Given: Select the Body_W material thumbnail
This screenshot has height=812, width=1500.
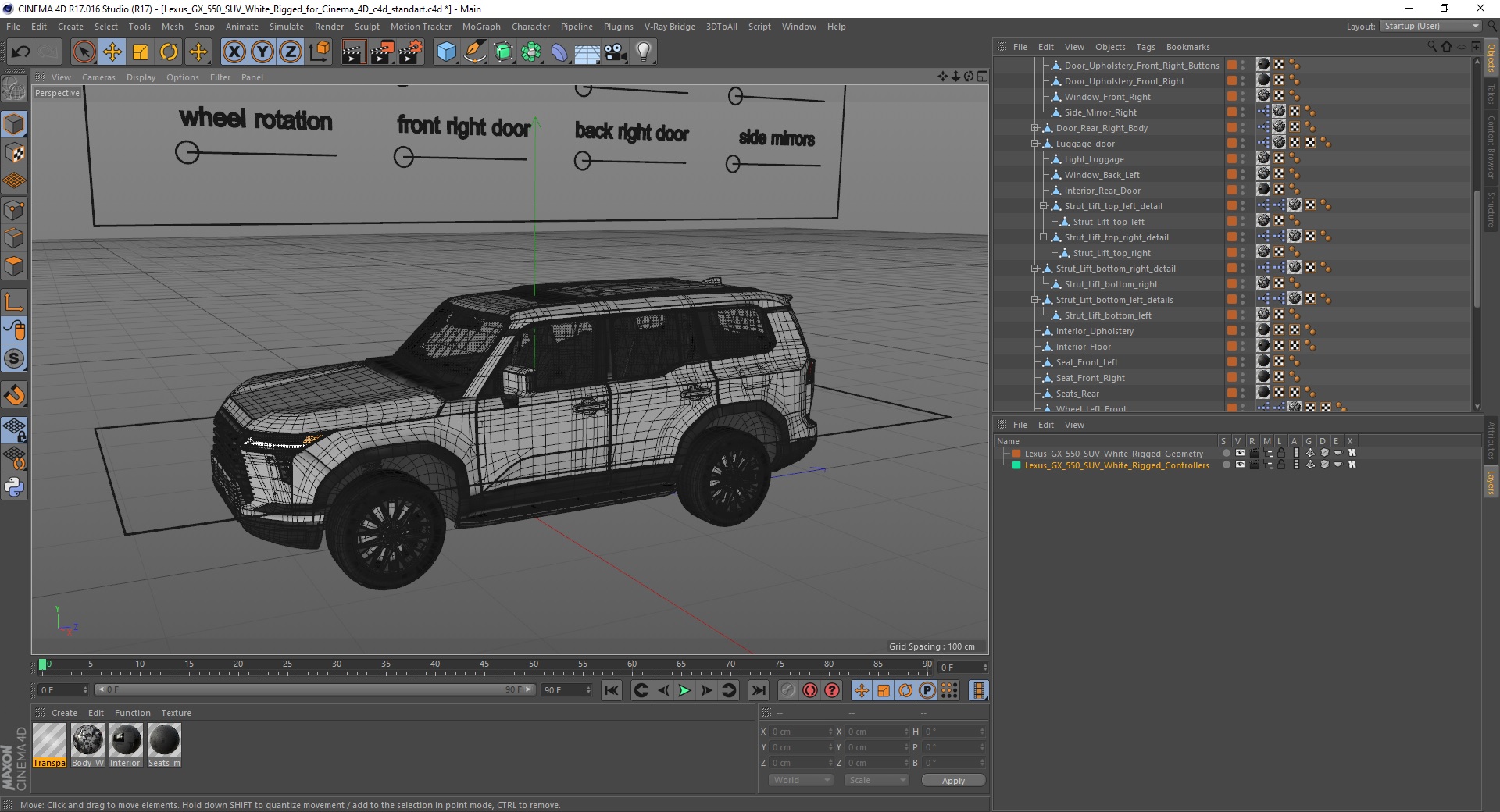Looking at the screenshot, I should (87, 745).
